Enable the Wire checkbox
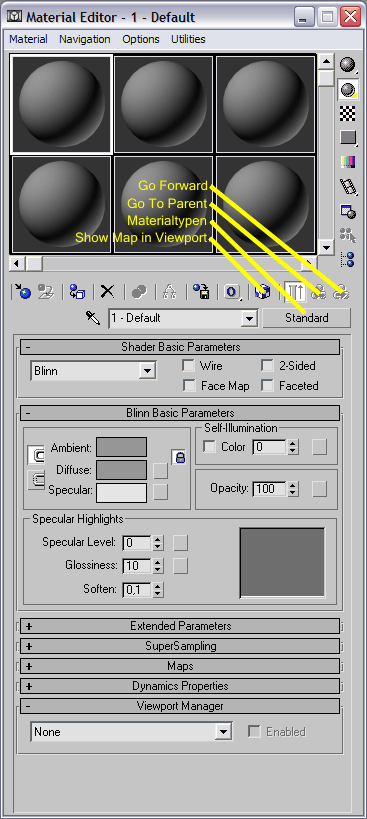 tap(188, 366)
